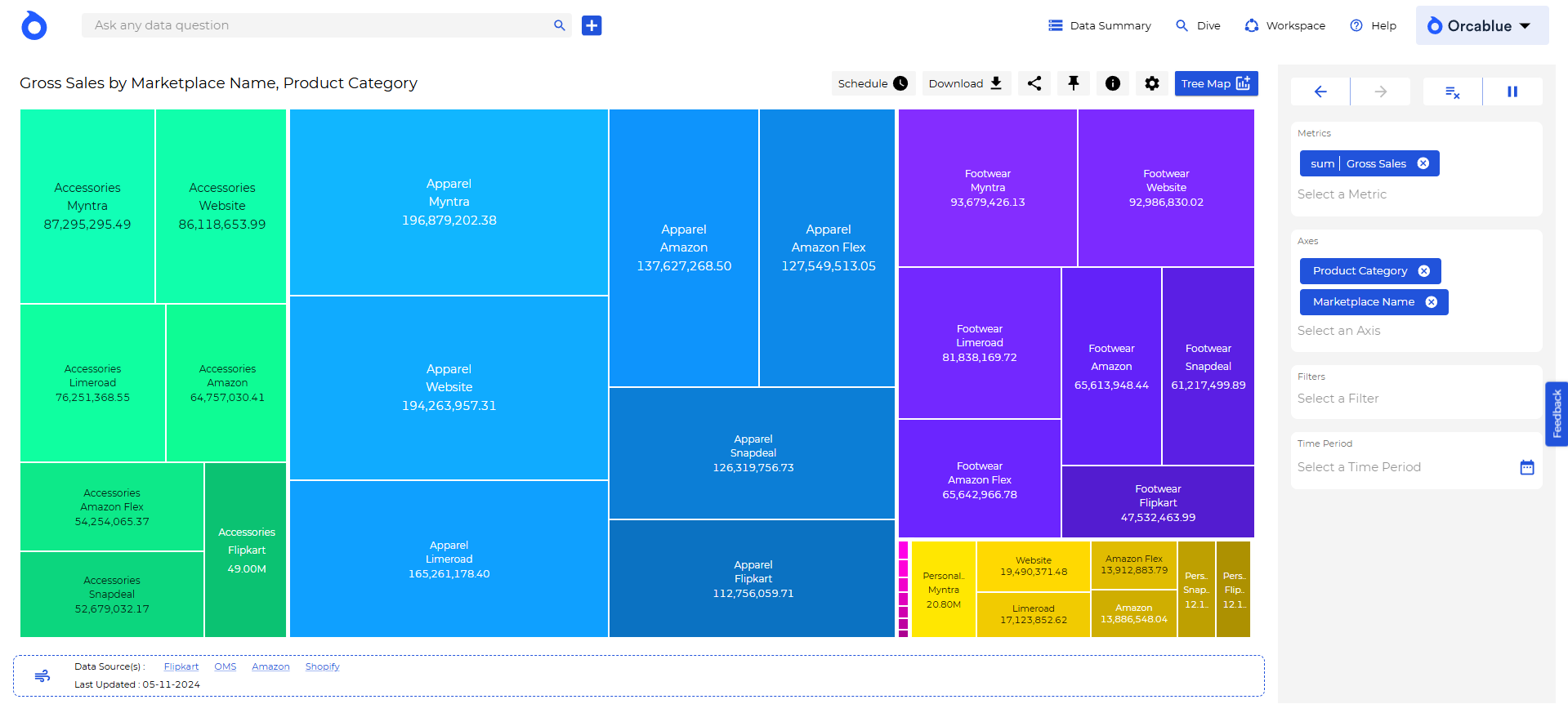Screen dimensions: 1568x713
Task: Select the Apparel Flipkart tile
Action: click(x=753, y=579)
